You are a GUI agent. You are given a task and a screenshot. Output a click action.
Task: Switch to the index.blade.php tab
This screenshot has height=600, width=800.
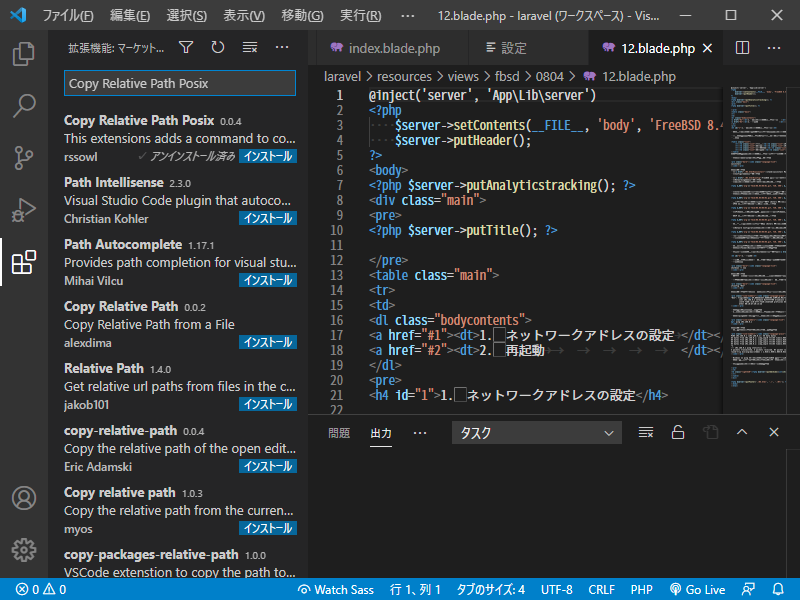pos(384,48)
